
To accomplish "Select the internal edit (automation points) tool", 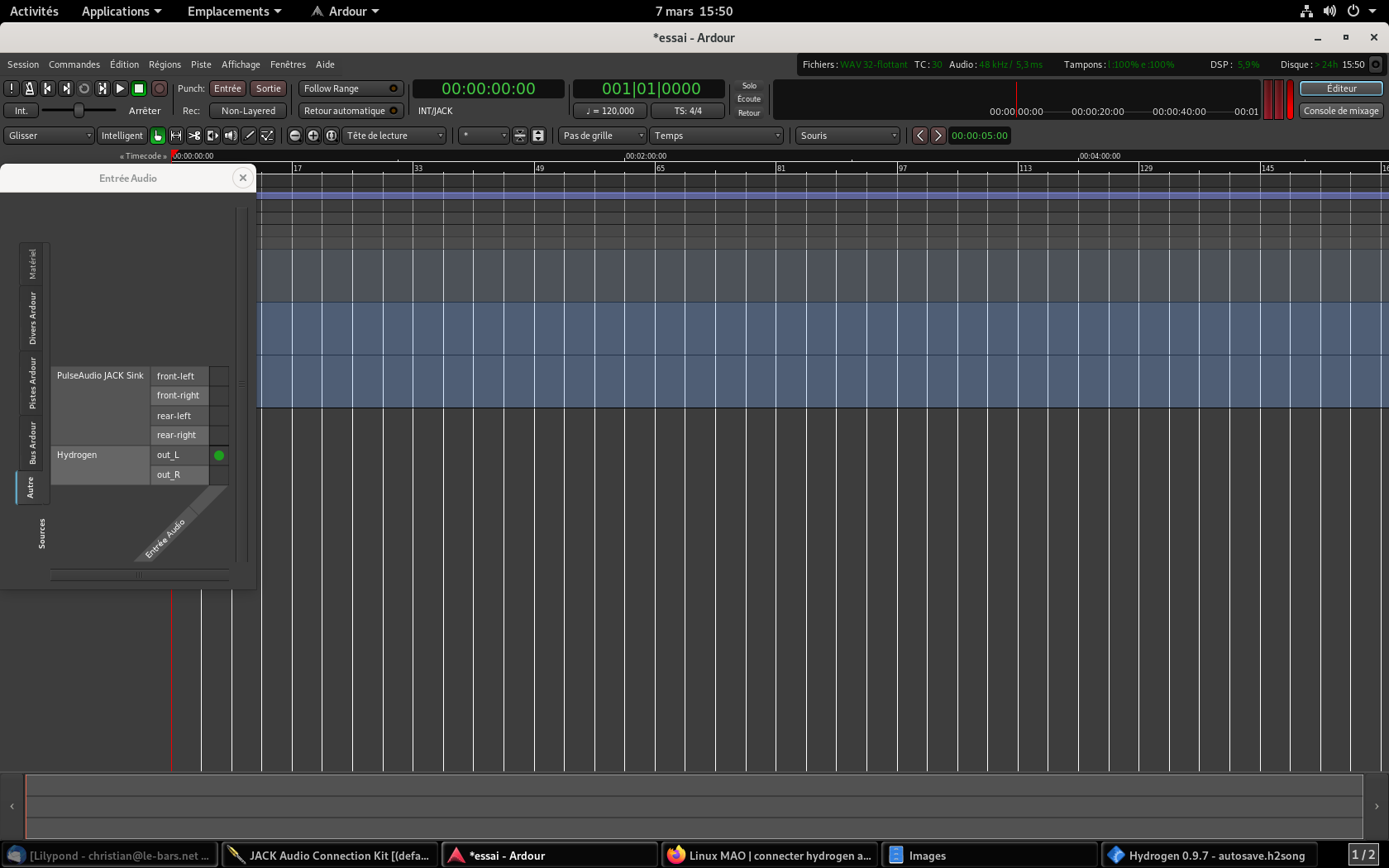I will pyautogui.click(x=267, y=136).
